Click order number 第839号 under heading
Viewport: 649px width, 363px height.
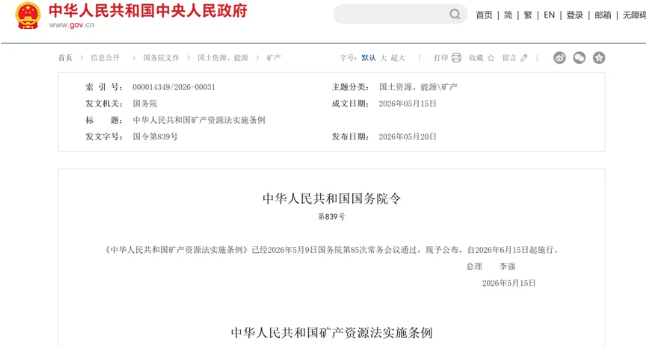pos(332,216)
